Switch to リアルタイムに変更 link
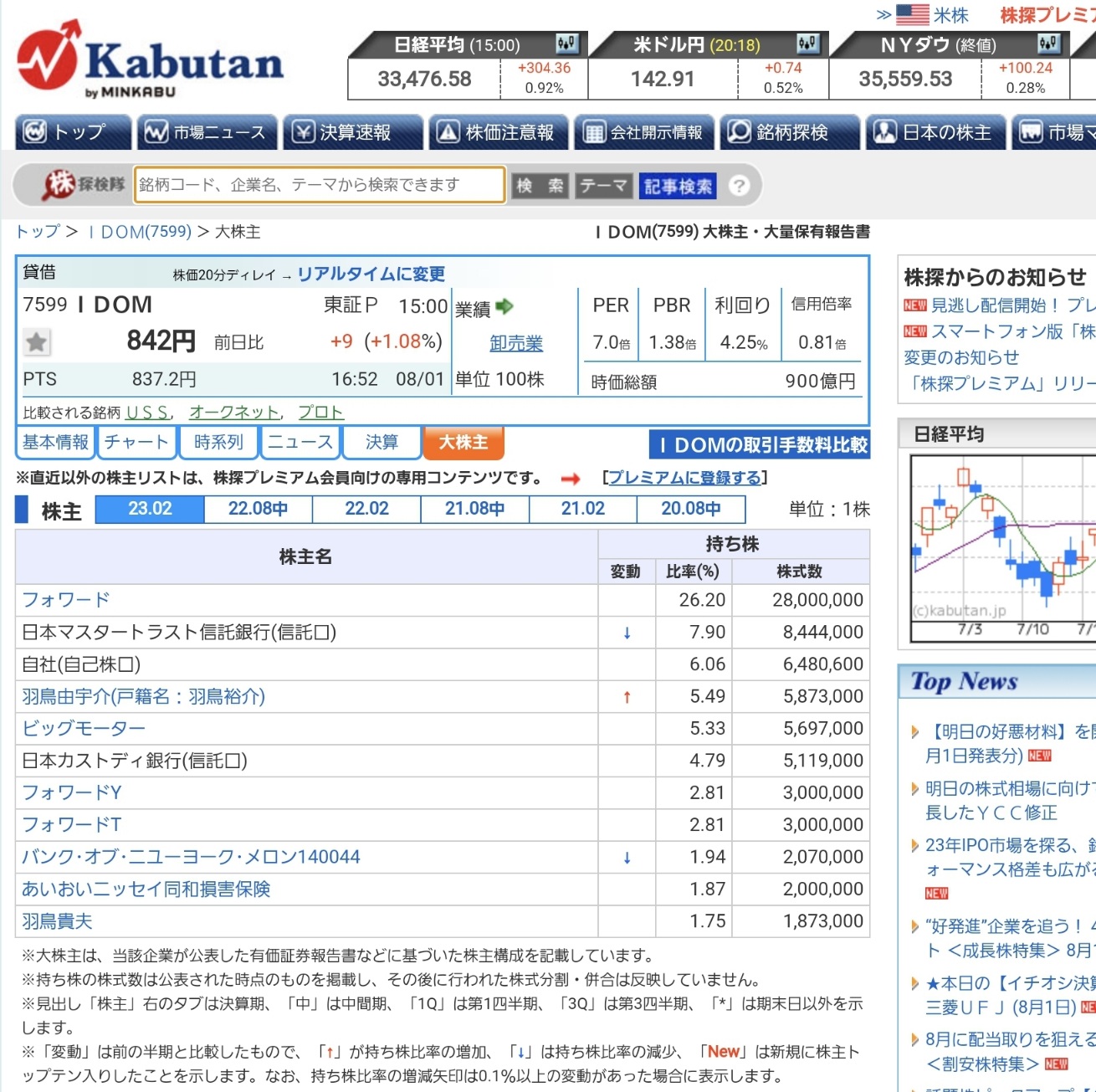The width and height of the screenshot is (1096, 1092). pyautogui.click(x=371, y=274)
